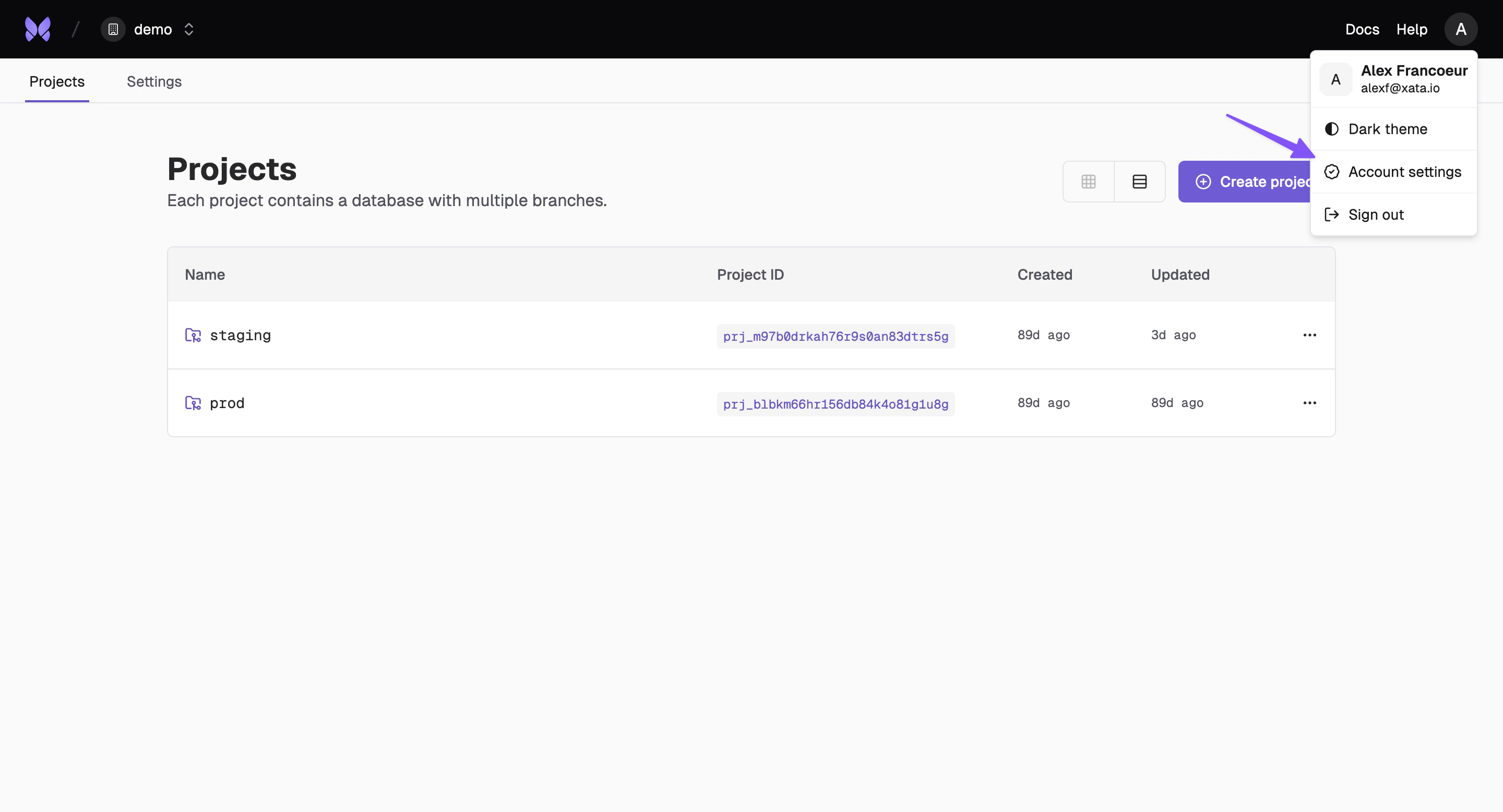The height and width of the screenshot is (812, 1503).
Task: Click the prod project ID badge
Action: 836,404
